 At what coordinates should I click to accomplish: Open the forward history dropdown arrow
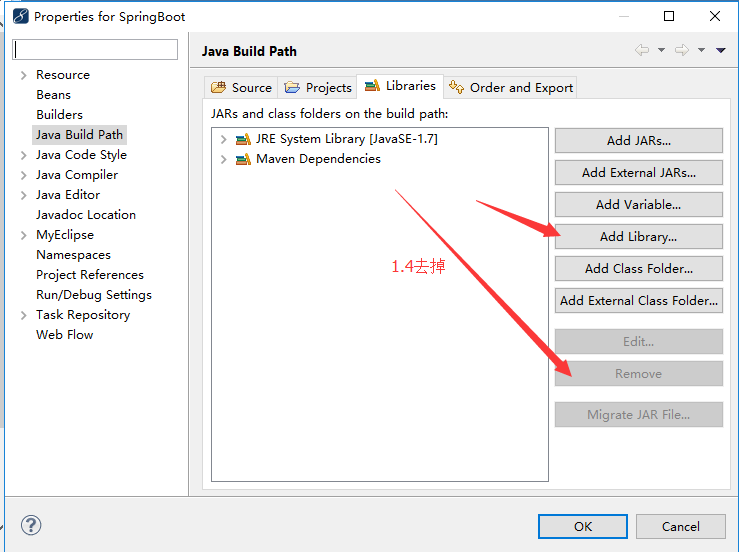[x=701, y=50]
